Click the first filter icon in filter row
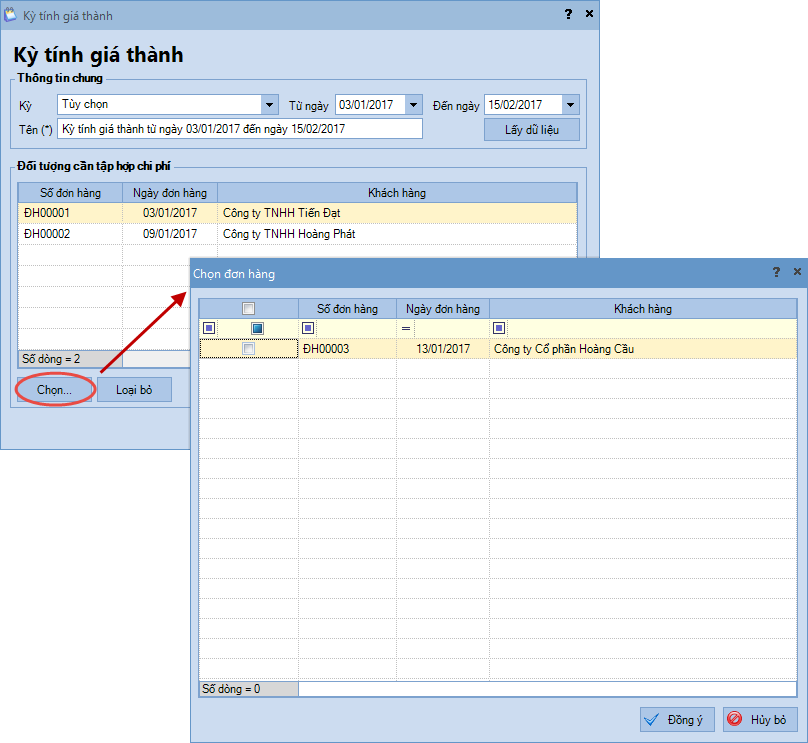The height and width of the screenshot is (743, 808). [209, 328]
